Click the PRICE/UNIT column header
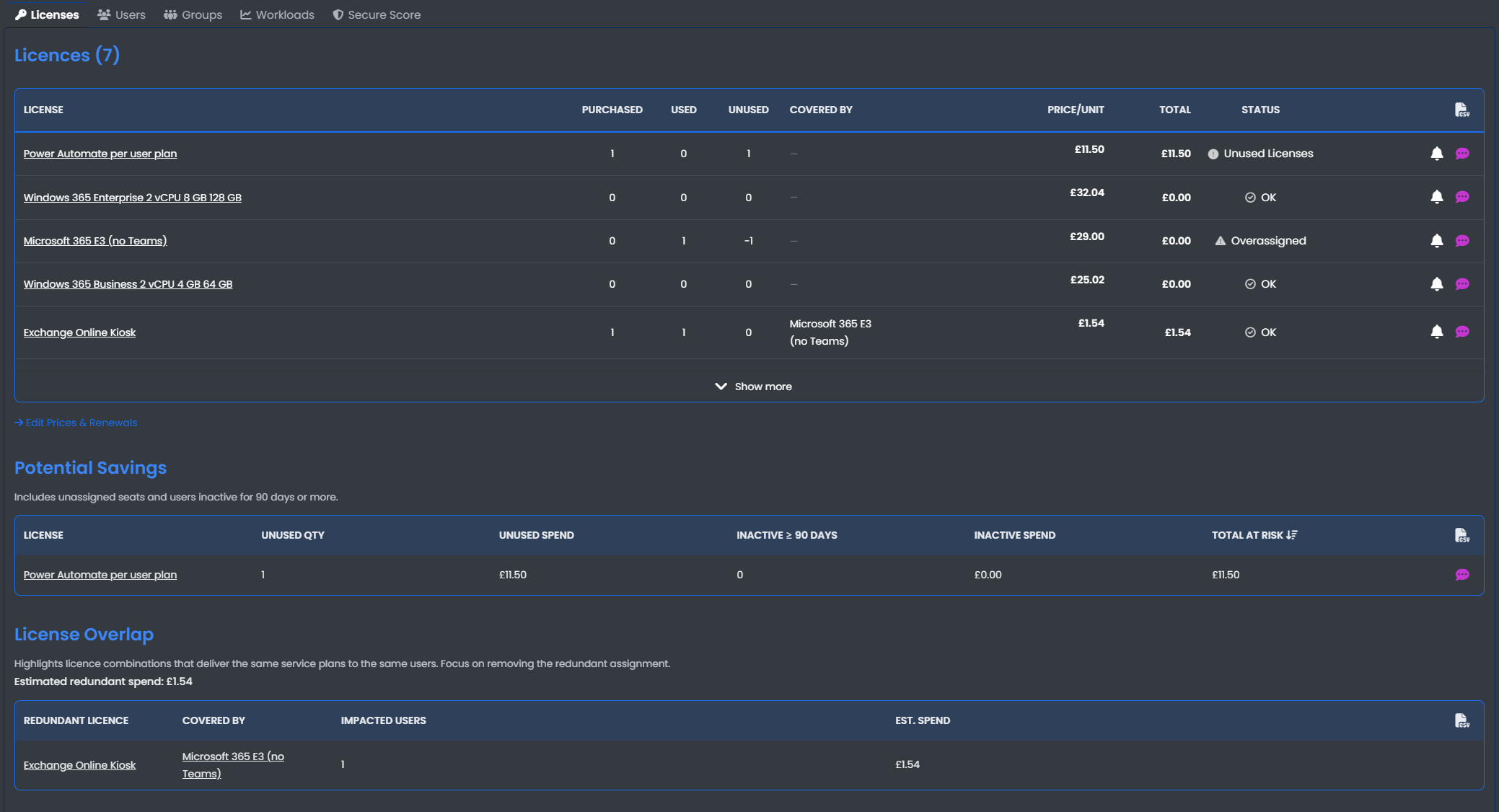Image resolution: width=1499 pixels, height=812 pixels. pyautogui.click(x=1076, y=110)
